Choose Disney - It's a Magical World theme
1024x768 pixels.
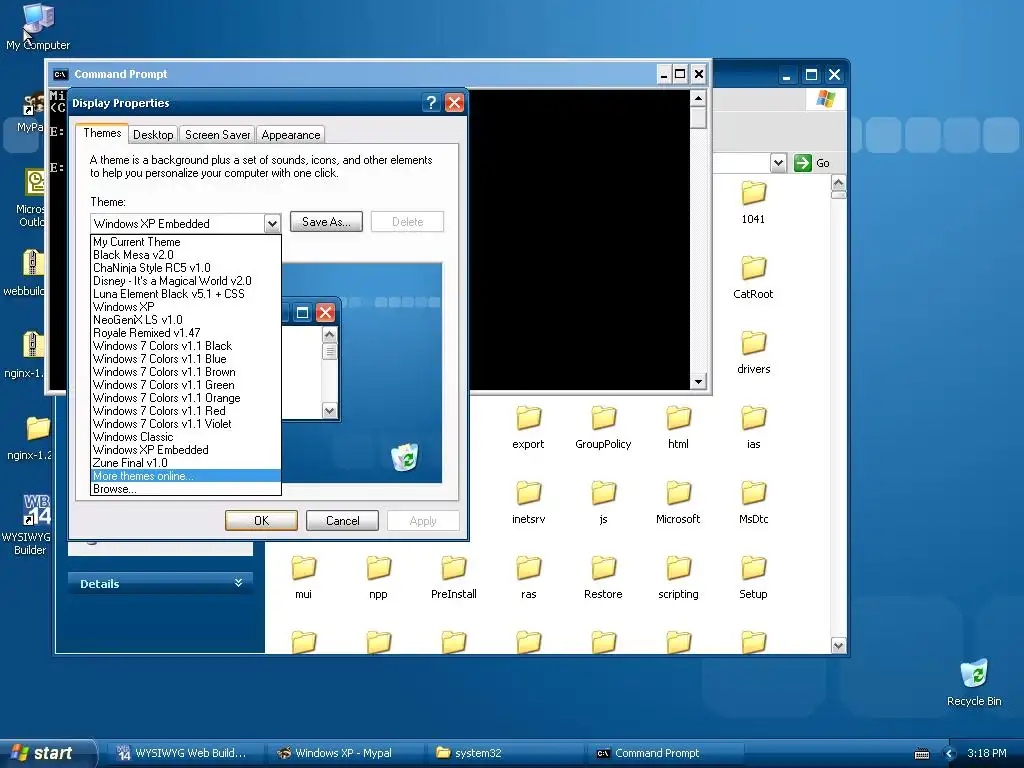(185, 281)
